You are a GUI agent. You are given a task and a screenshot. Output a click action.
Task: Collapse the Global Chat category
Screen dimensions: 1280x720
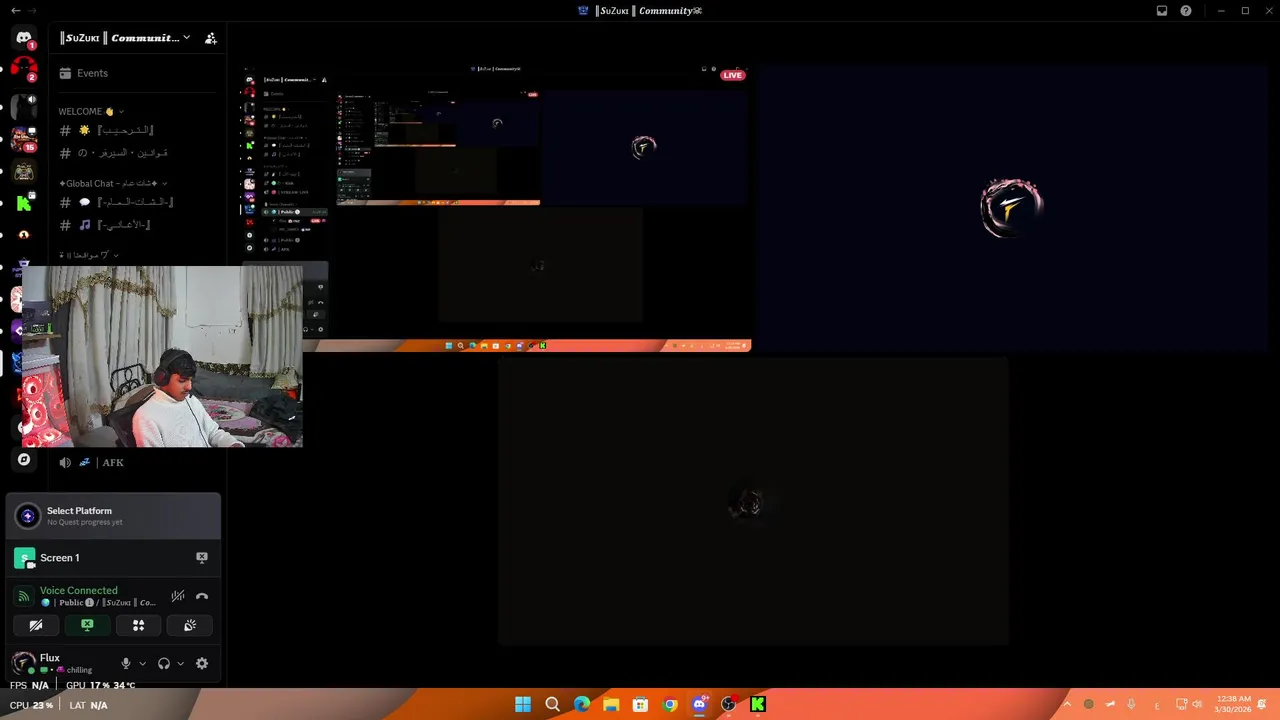click(113, 183)
